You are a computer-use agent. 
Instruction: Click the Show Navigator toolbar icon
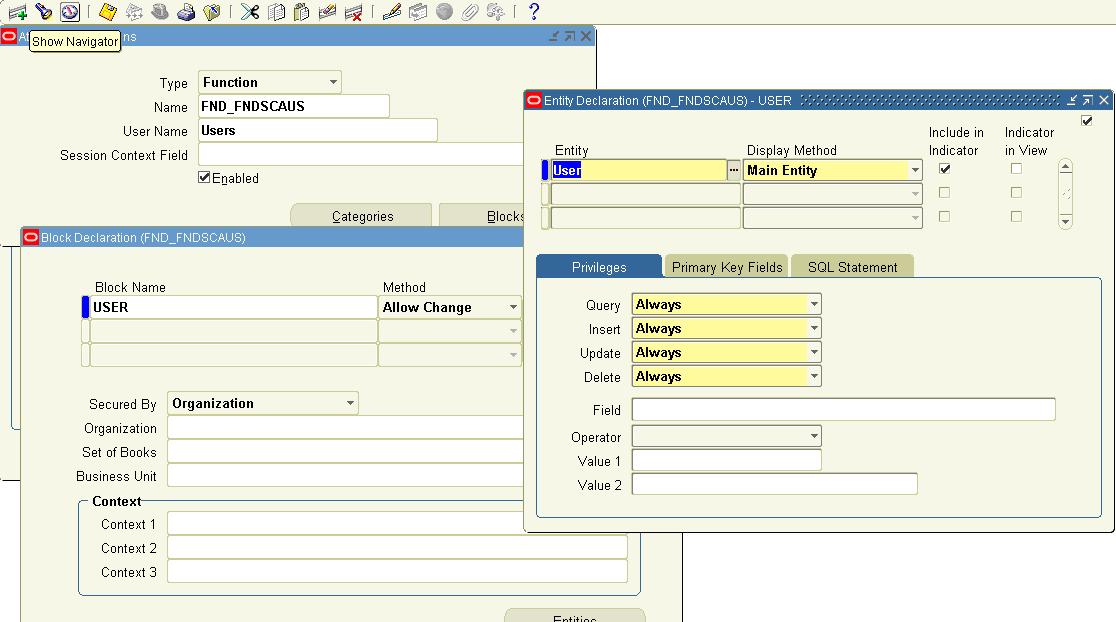pos(70,11)
